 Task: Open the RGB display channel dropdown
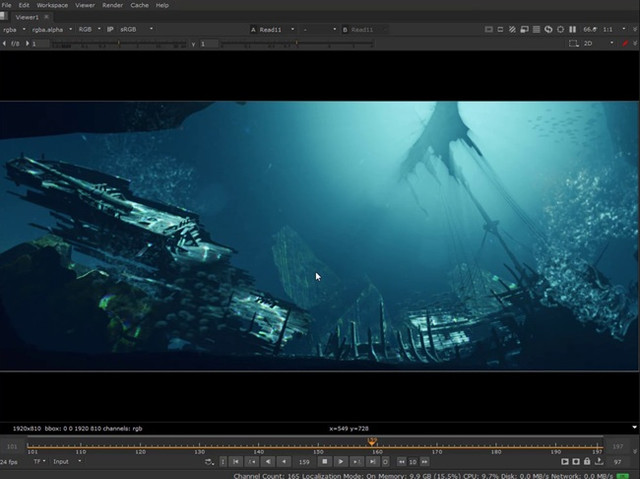tap(89, 29)
